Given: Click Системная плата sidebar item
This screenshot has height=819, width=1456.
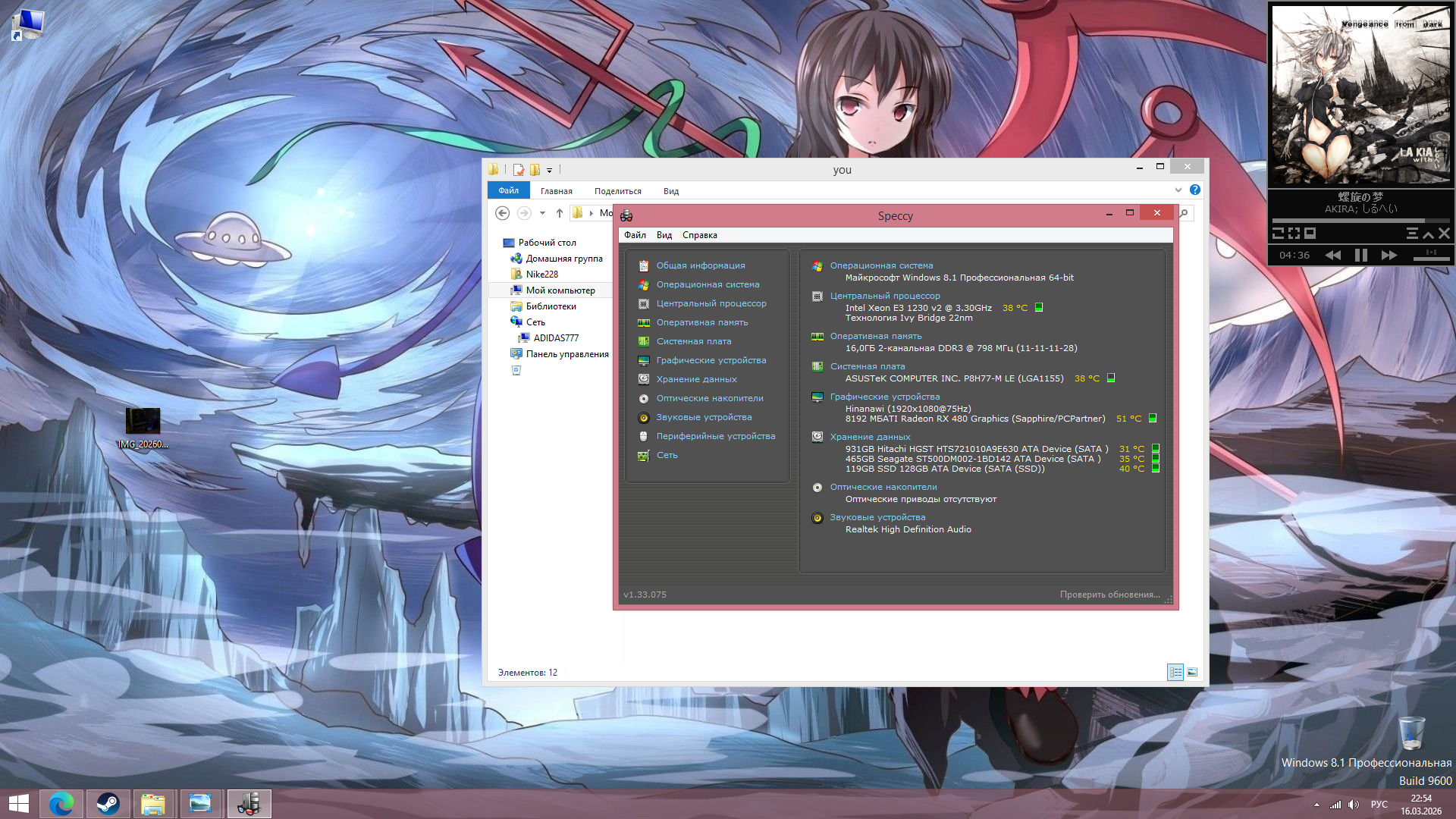Looking at the screenshot, I should 693,341.
